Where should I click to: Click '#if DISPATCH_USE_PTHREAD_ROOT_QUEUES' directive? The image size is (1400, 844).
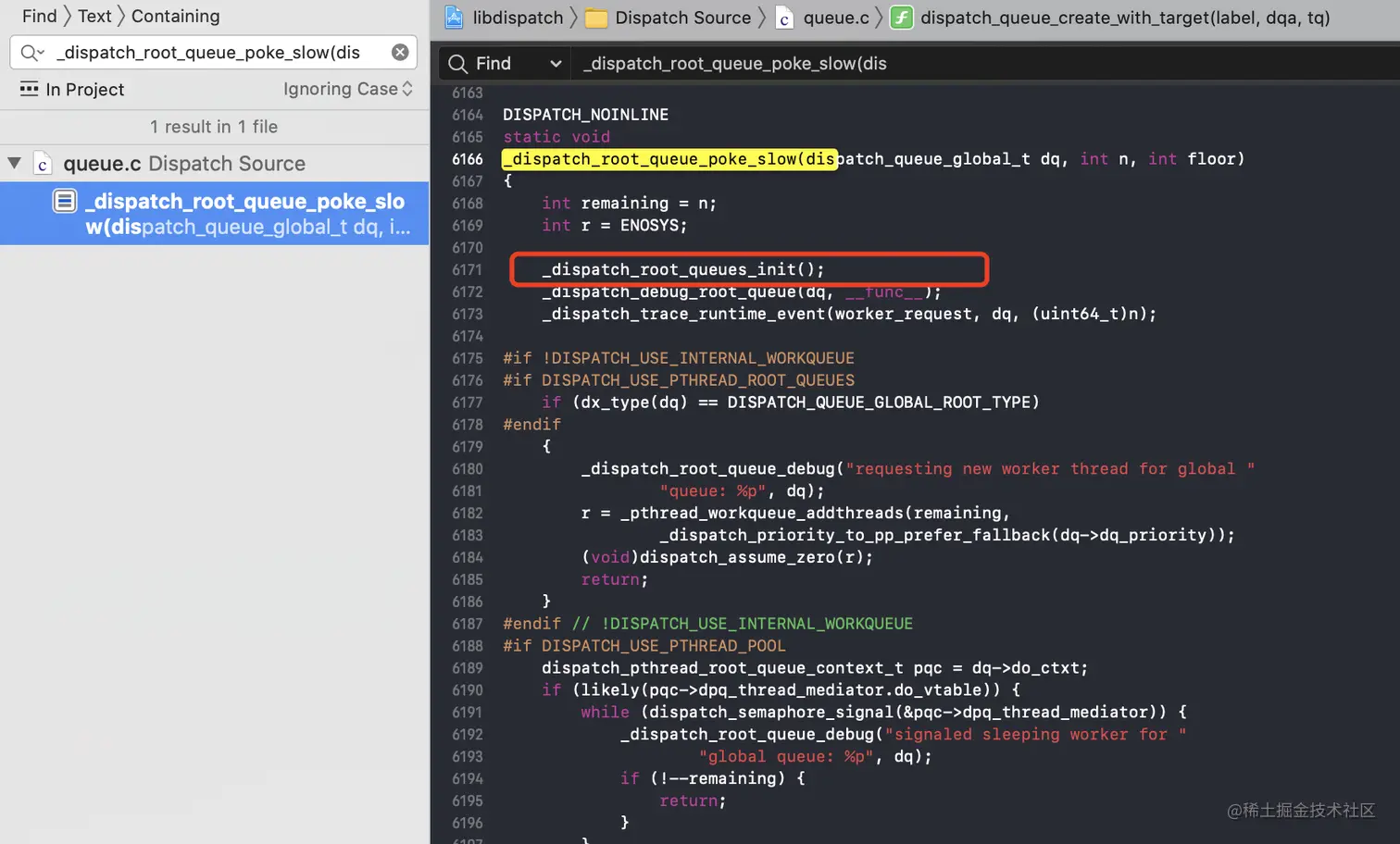click(x=678, y=380)
